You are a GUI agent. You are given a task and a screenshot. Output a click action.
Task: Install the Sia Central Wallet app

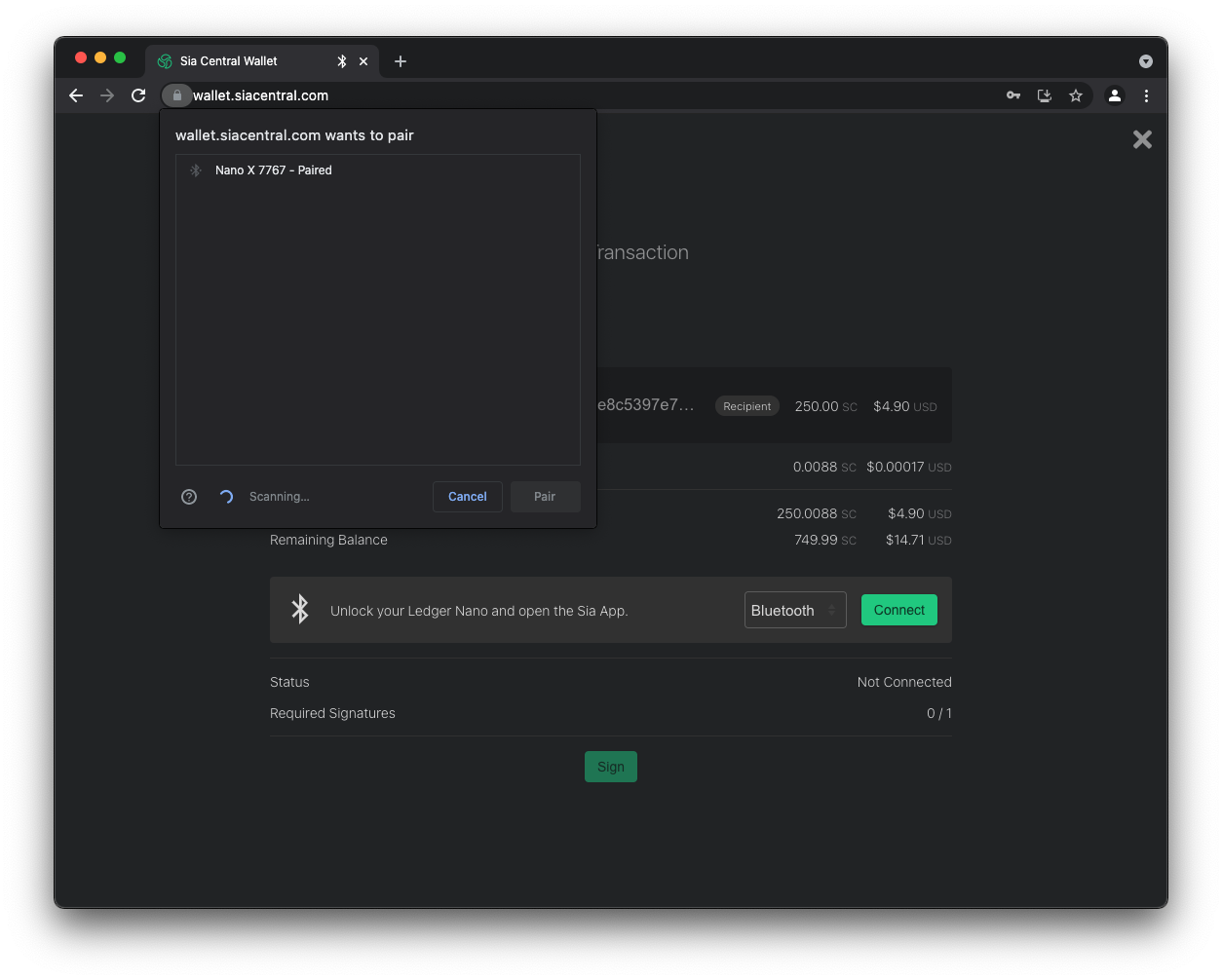click(x=1045, y=95)
